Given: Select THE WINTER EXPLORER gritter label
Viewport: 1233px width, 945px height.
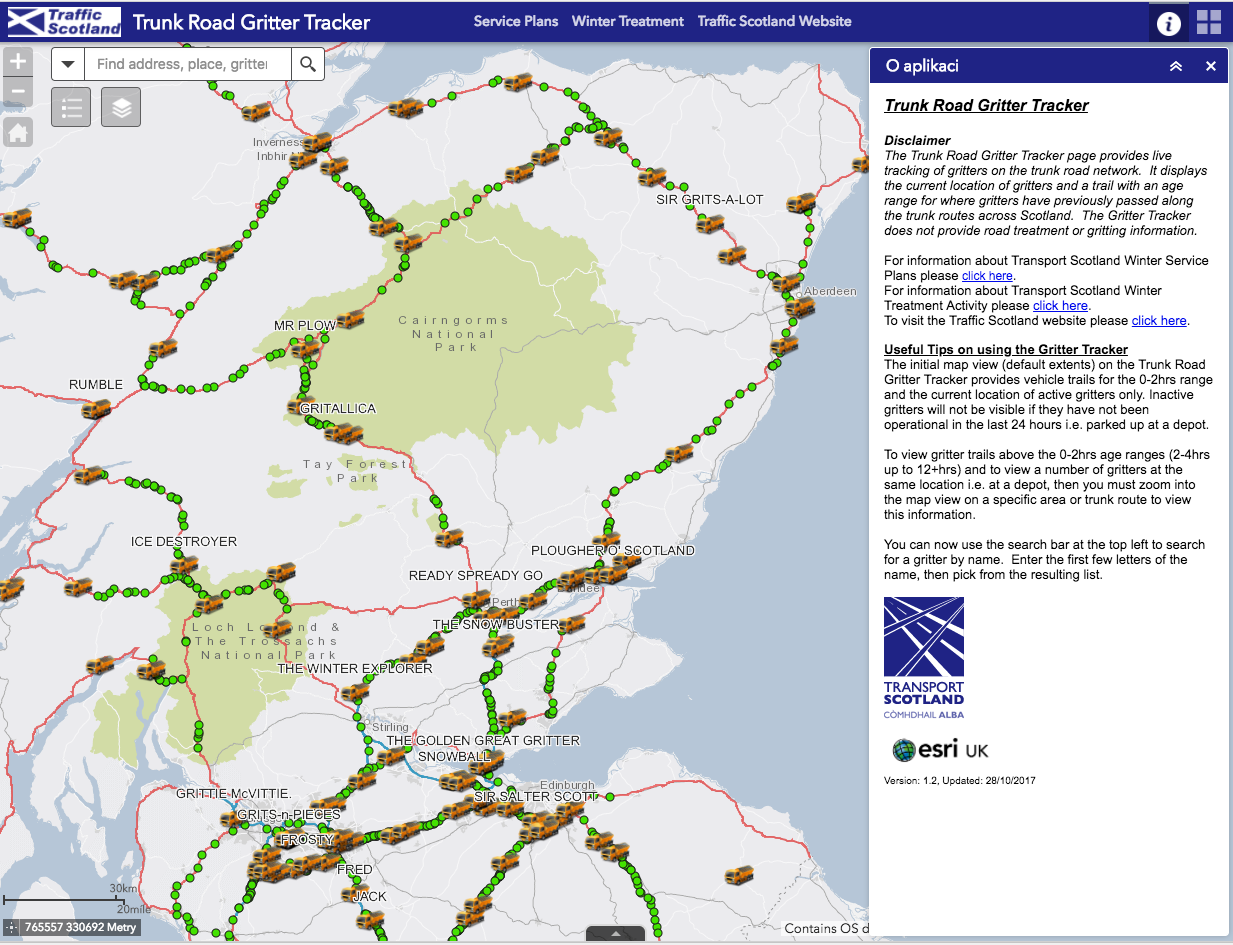Looking at the screenshot, I should coord(355,668).
